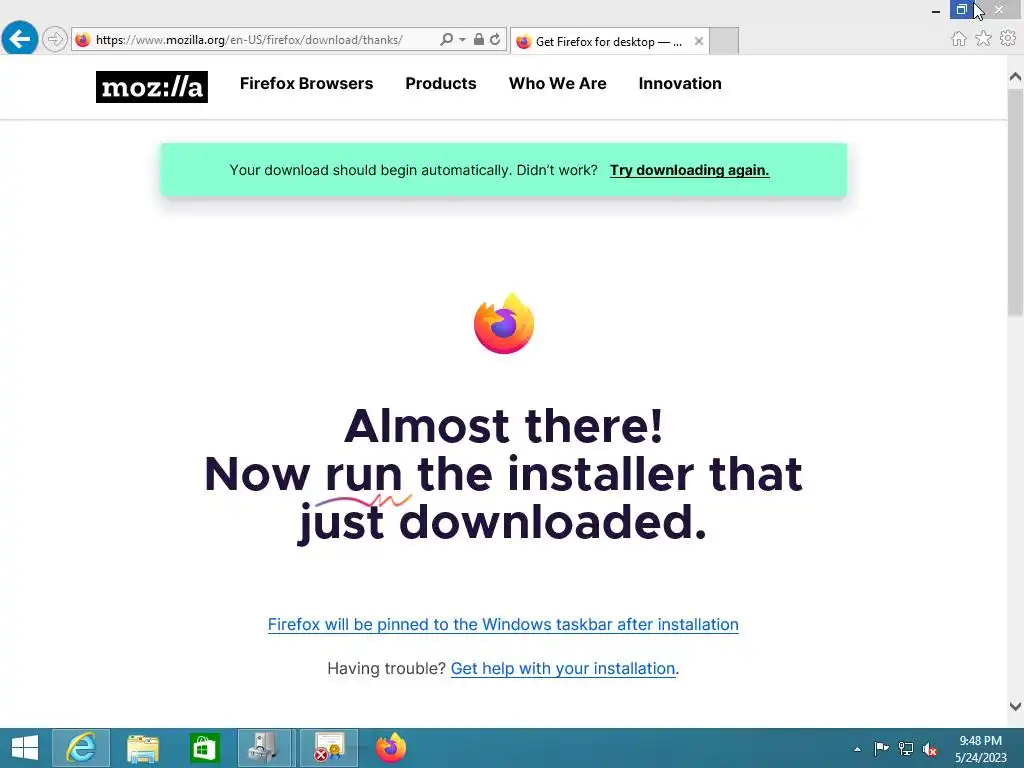Show hidden tray icons arrow
The width and height of the screenshot is (1024, 768).
pos(857,749)
